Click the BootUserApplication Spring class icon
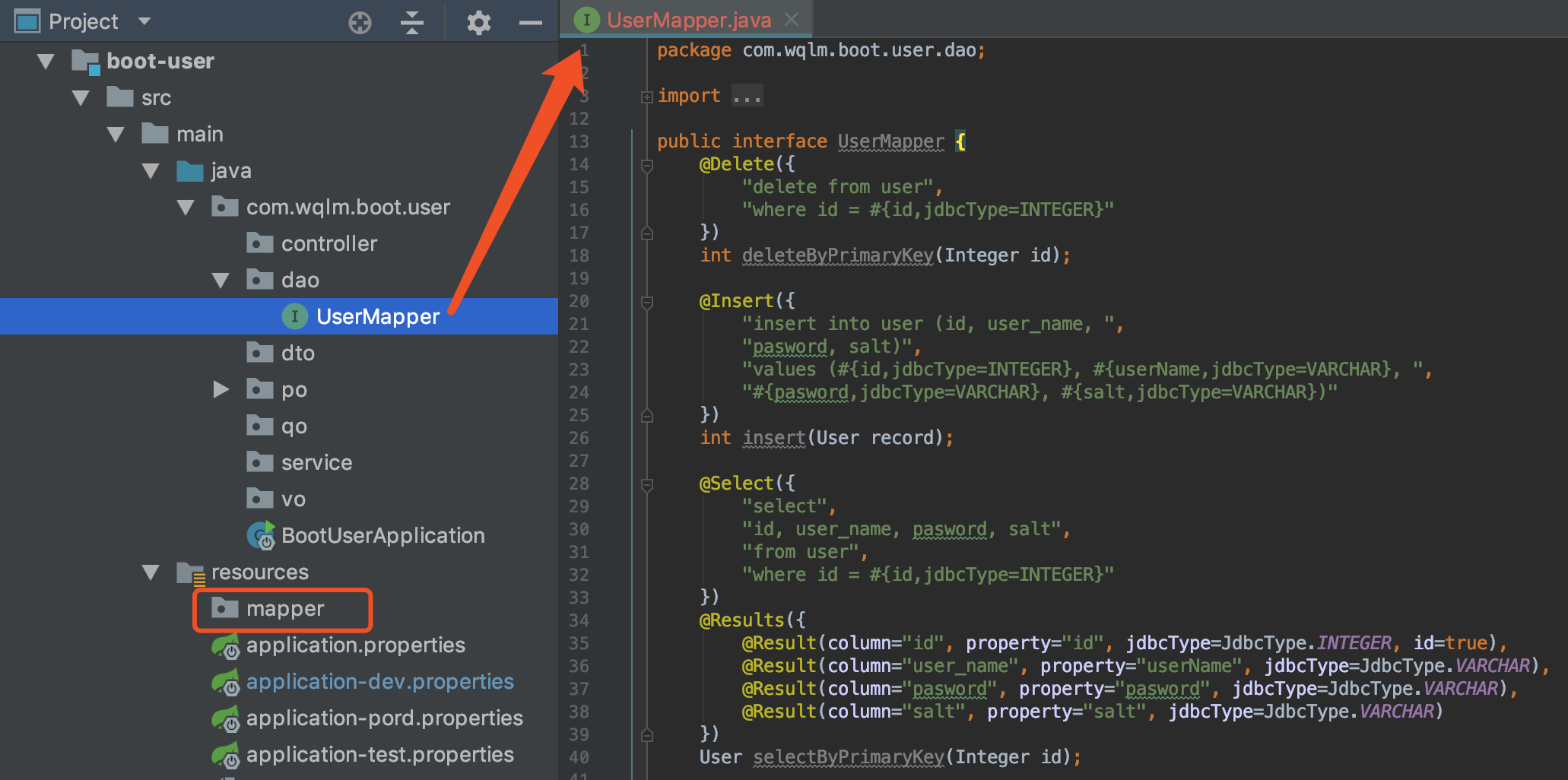The height and width of the screenshot is (780, 1568). click(261, 535)
